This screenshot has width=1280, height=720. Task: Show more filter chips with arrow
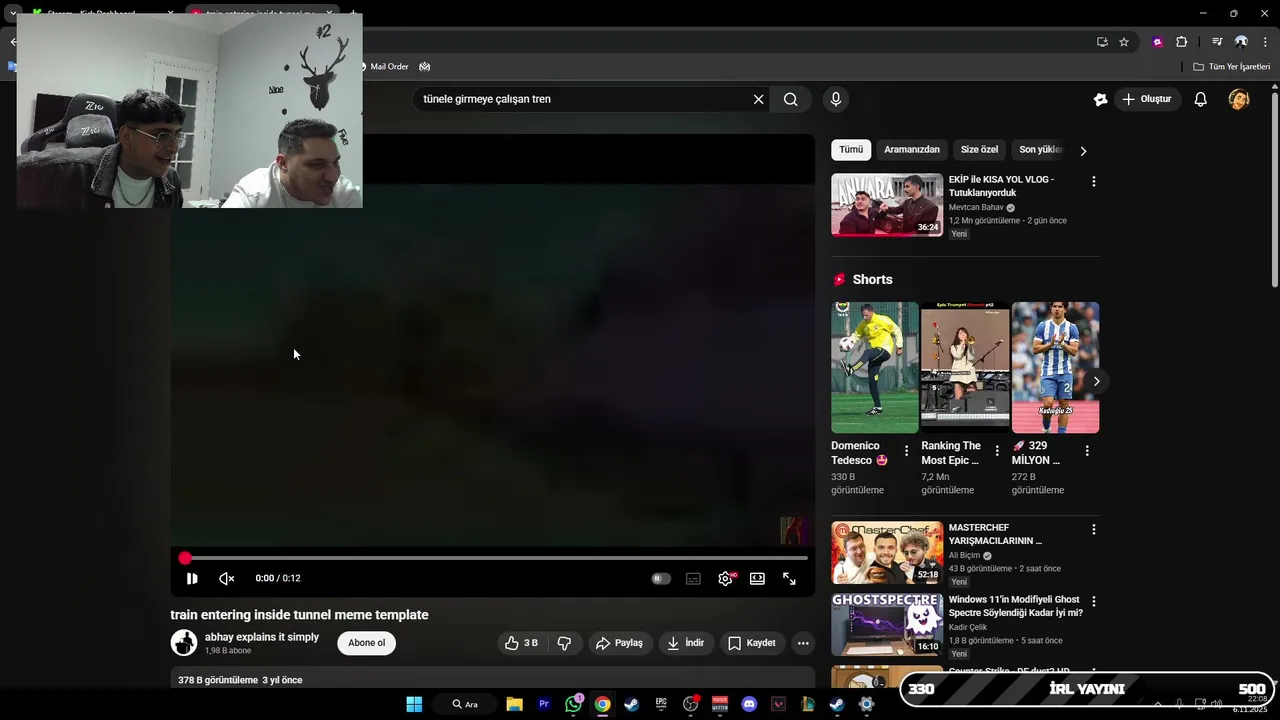(x=1083, y=151)
